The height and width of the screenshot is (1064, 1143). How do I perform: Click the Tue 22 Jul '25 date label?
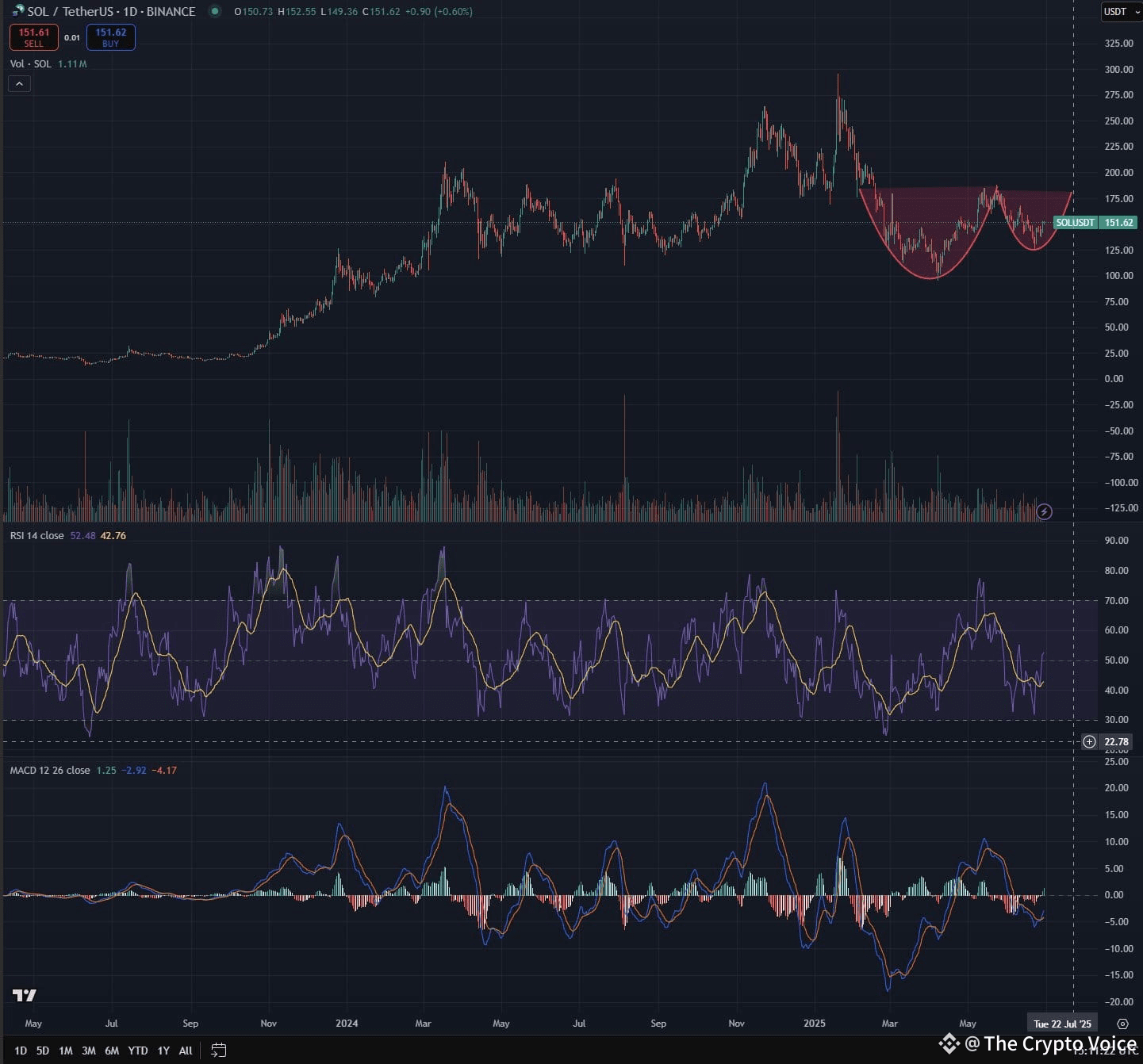1062,1024
